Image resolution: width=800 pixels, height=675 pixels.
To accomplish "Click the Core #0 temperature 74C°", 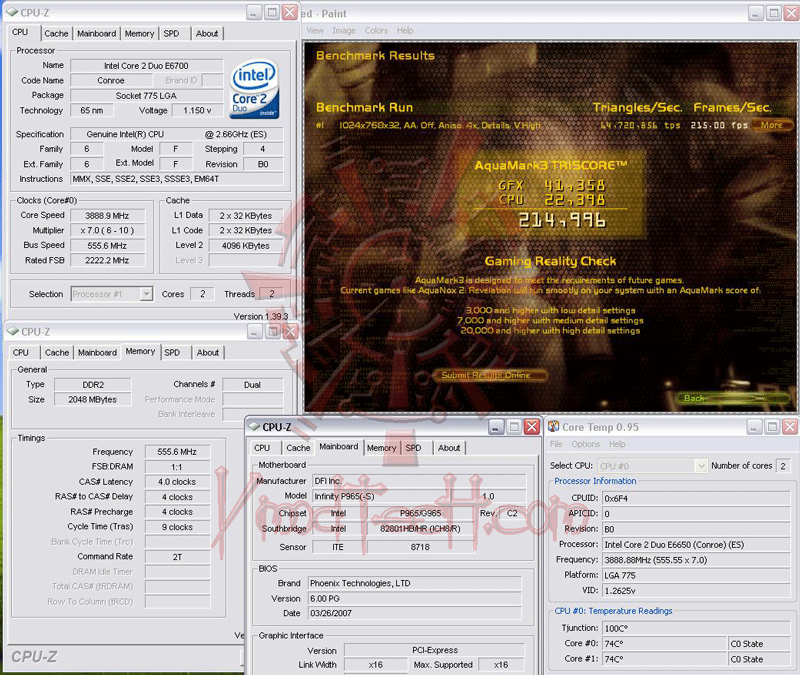I will [x=664, y=644].
